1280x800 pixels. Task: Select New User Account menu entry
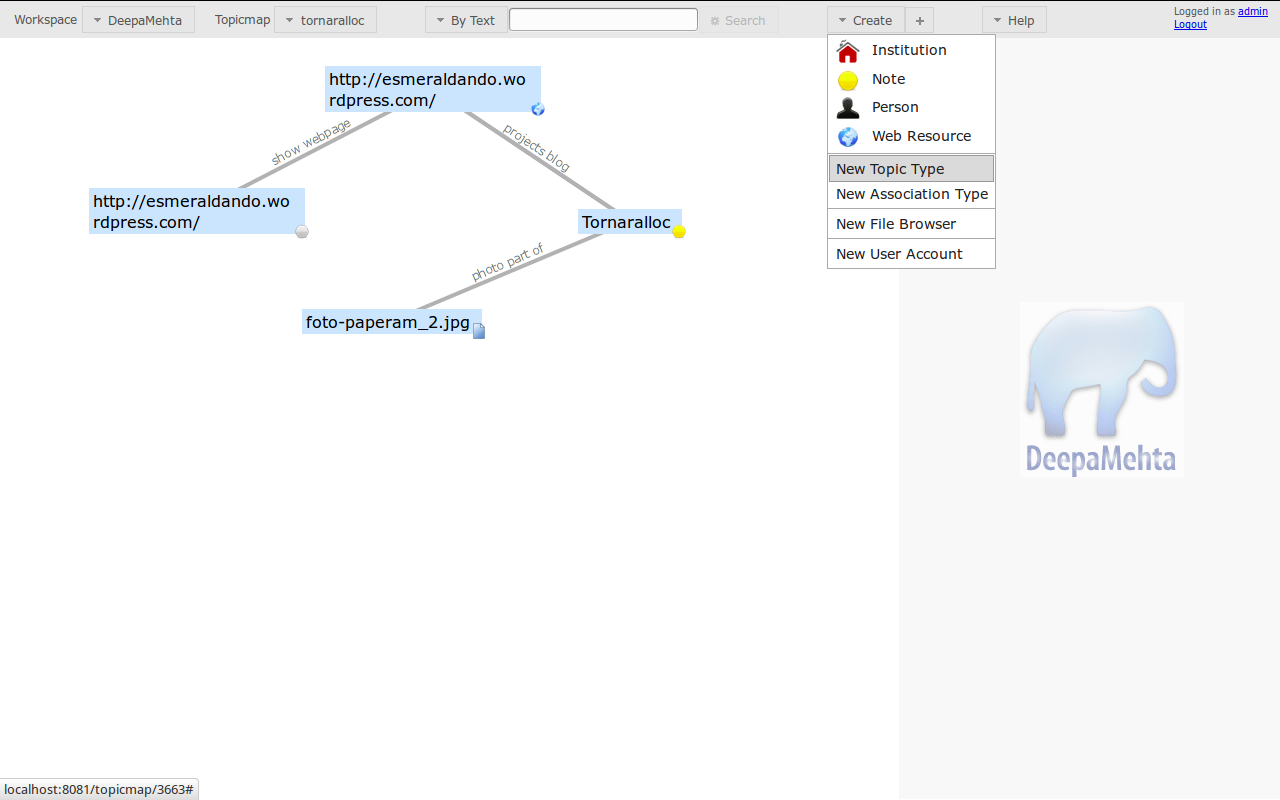(x=911, y=254)
